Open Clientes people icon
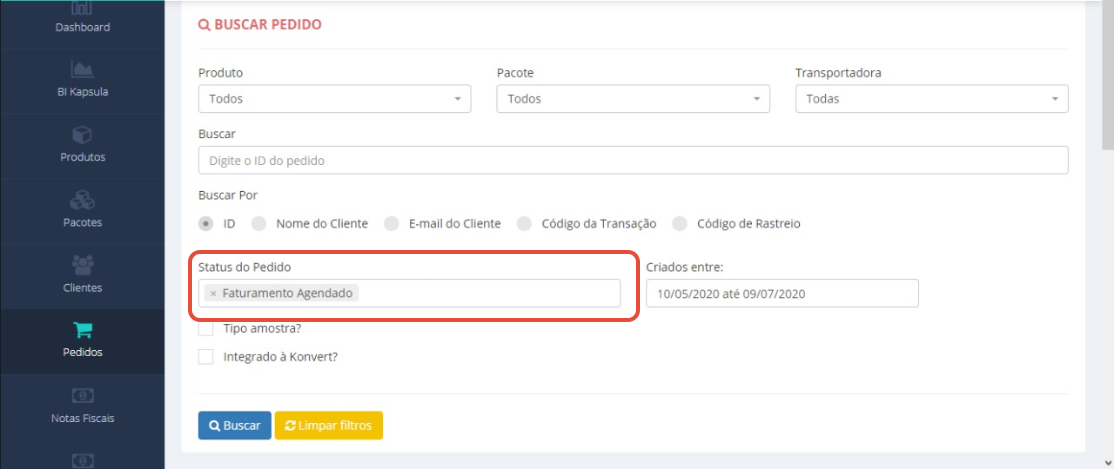 [82, 265]
